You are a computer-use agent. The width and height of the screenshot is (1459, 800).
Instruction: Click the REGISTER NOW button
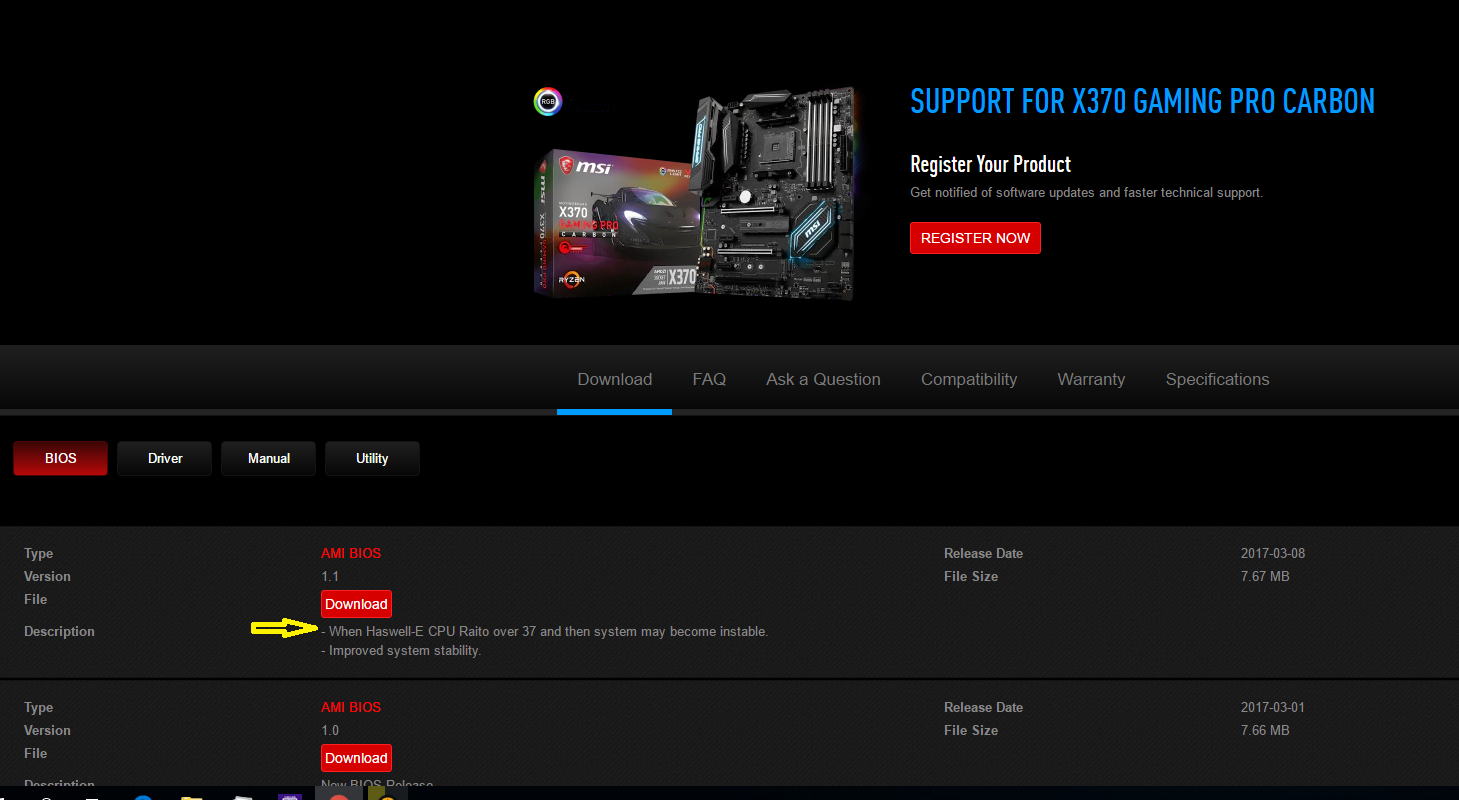point(975,238)
